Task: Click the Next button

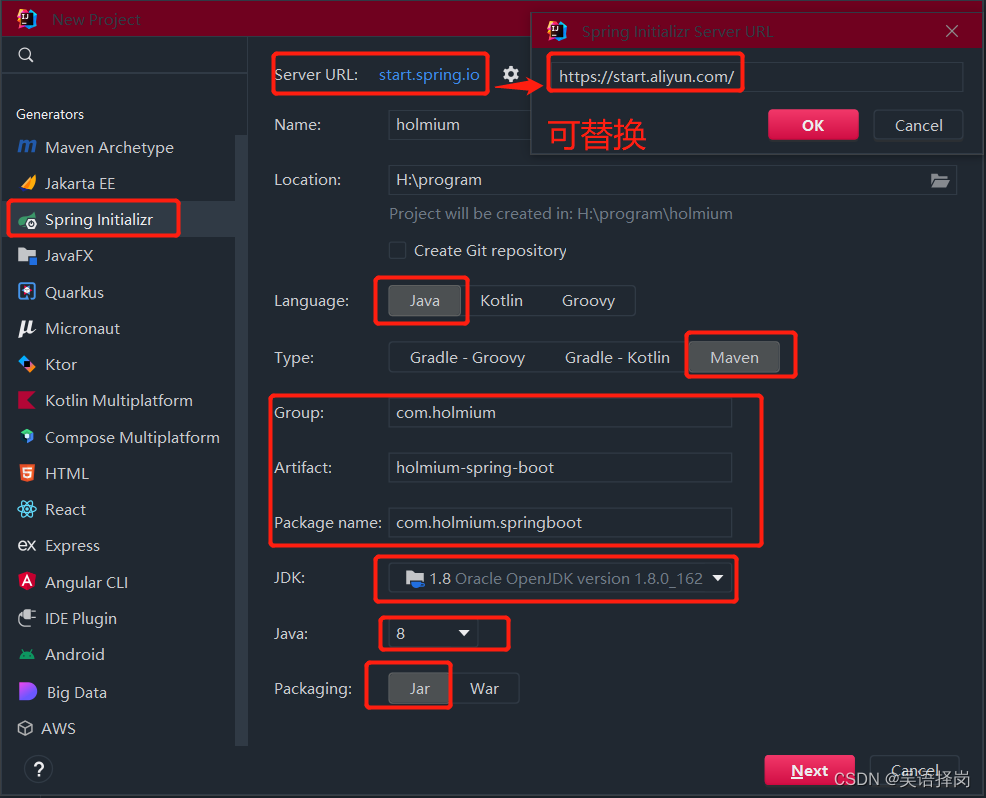Action: [x=809, y=770]
